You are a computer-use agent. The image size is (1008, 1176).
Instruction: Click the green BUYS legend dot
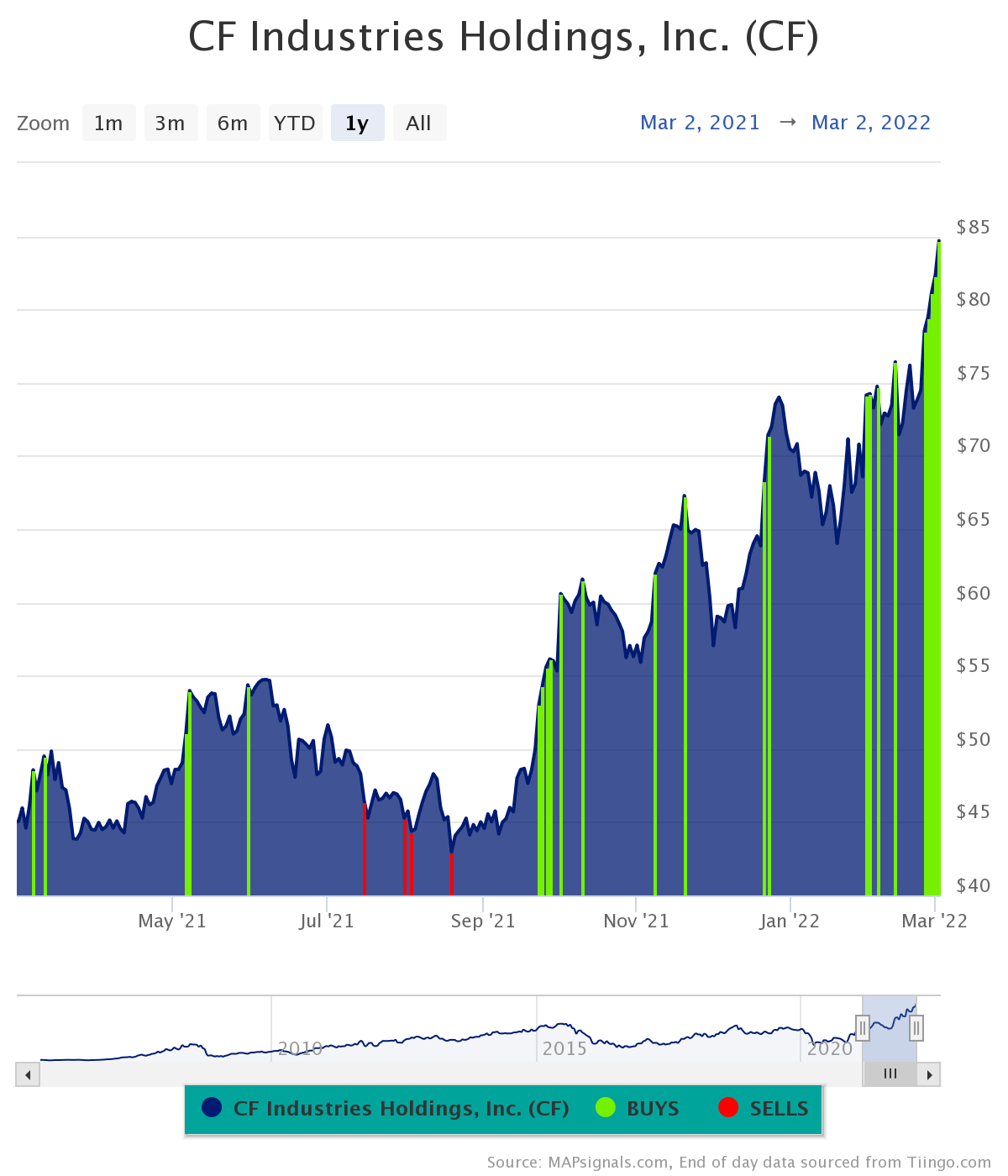click(x=605, y=1108)
